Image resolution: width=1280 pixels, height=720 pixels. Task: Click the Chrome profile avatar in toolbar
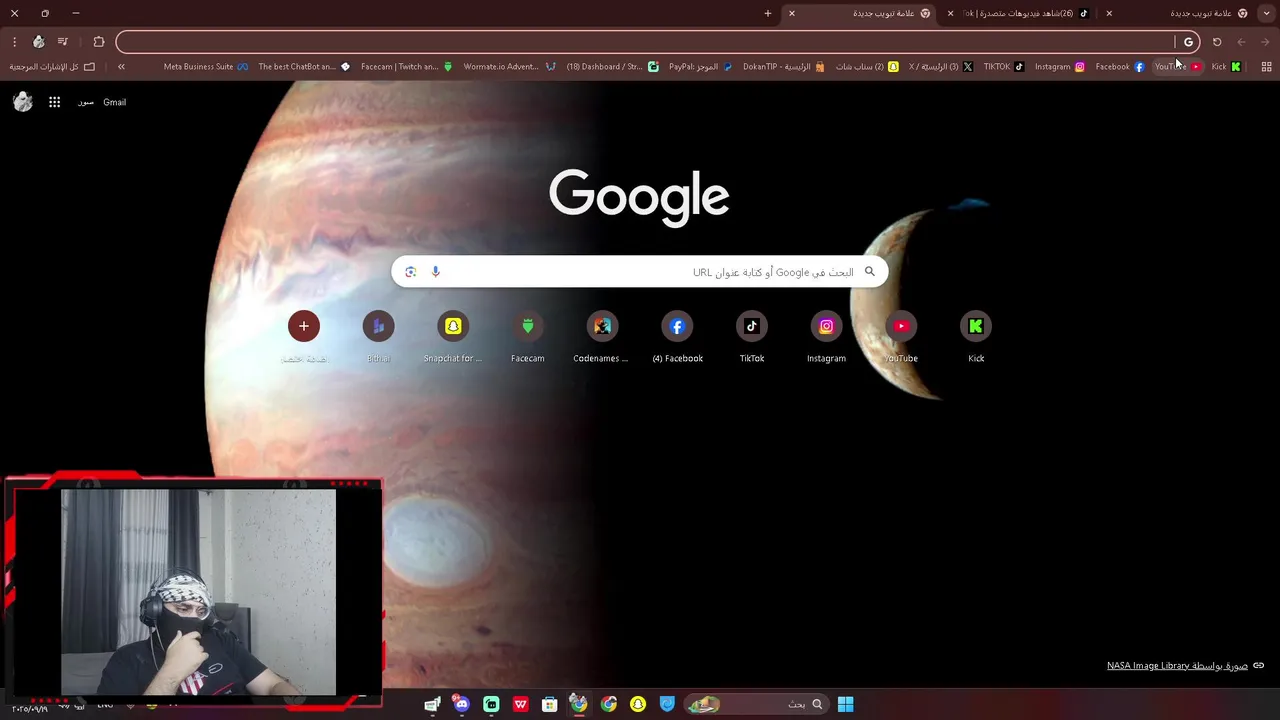pos(38,42)
